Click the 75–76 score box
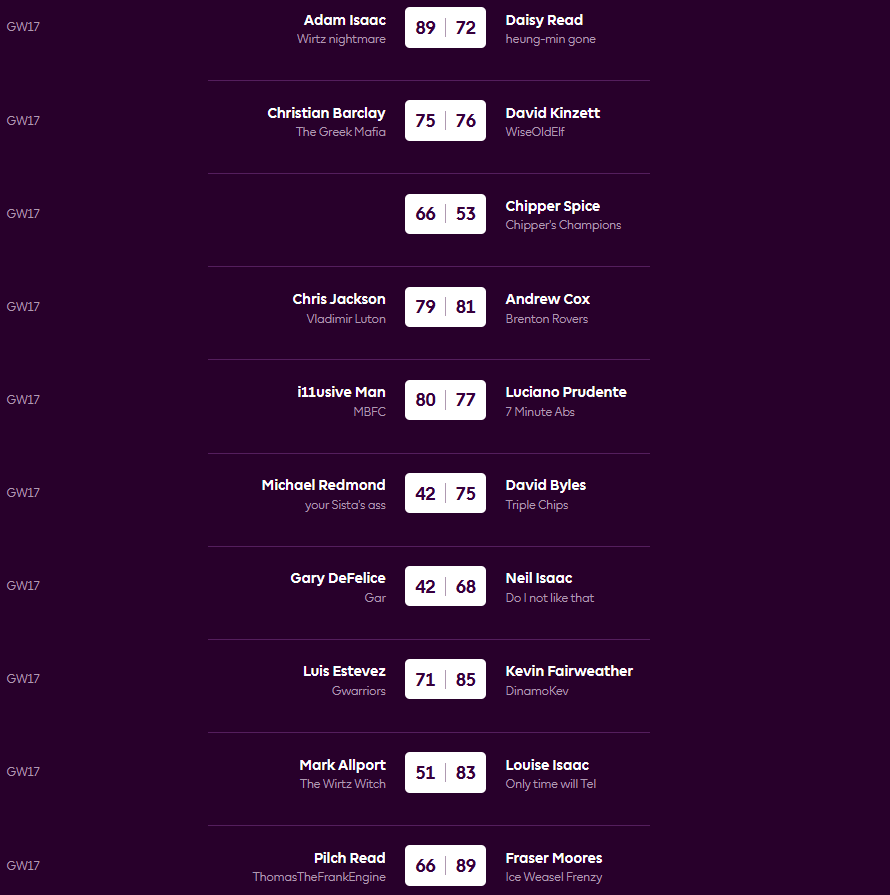Image resolution: width=890 pixels, height=895 pixels. pos(445,121)
